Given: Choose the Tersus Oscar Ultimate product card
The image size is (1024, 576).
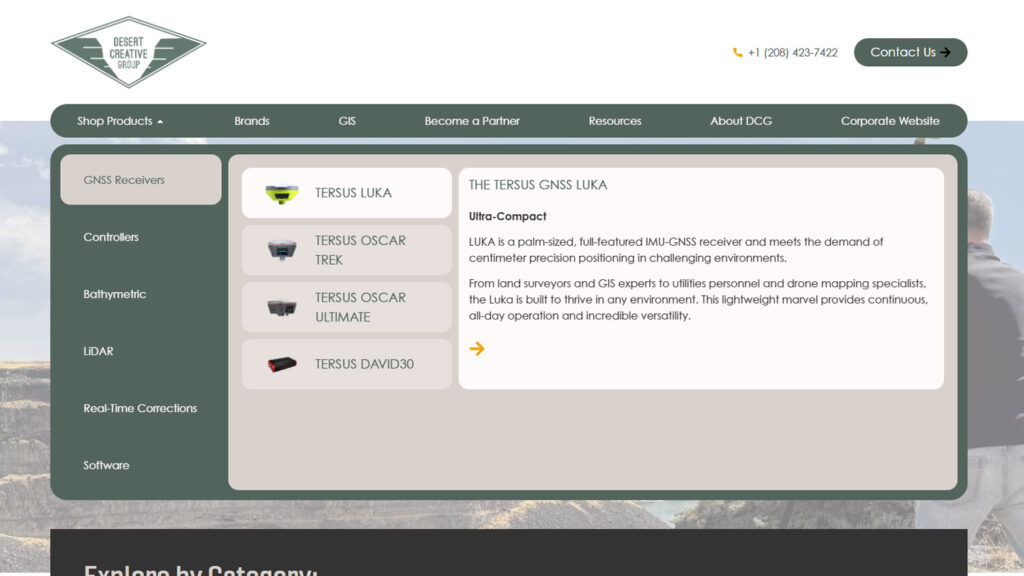Looking at the screenshot, I should 347,307.
